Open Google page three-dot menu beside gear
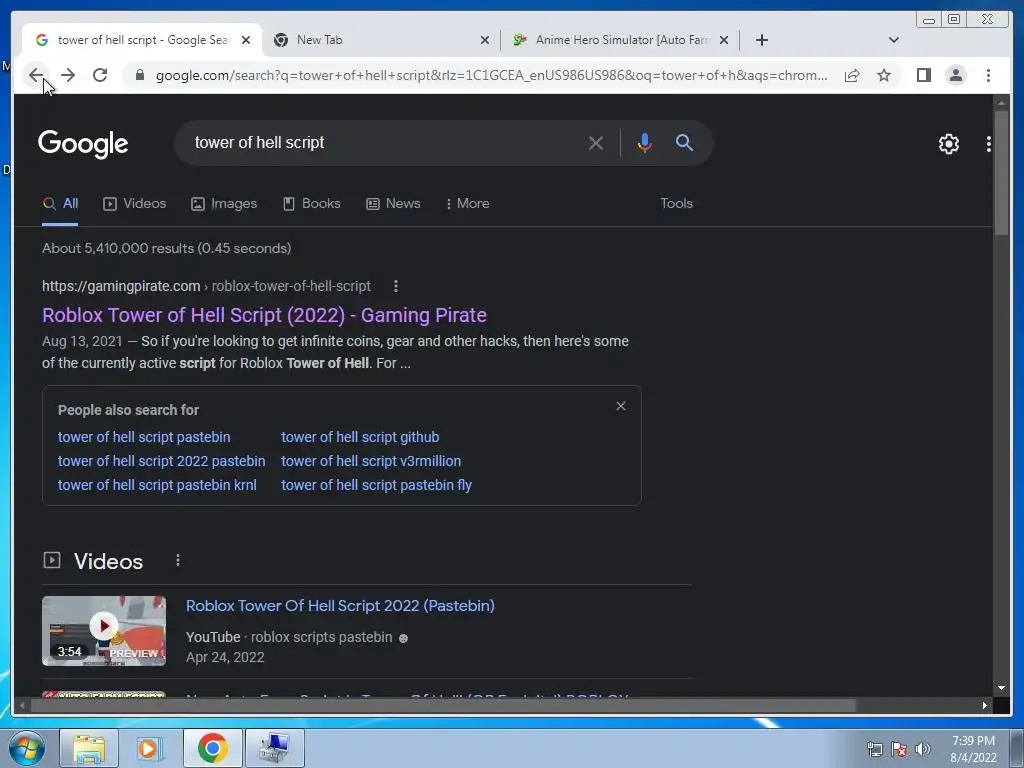 (989, 144)
